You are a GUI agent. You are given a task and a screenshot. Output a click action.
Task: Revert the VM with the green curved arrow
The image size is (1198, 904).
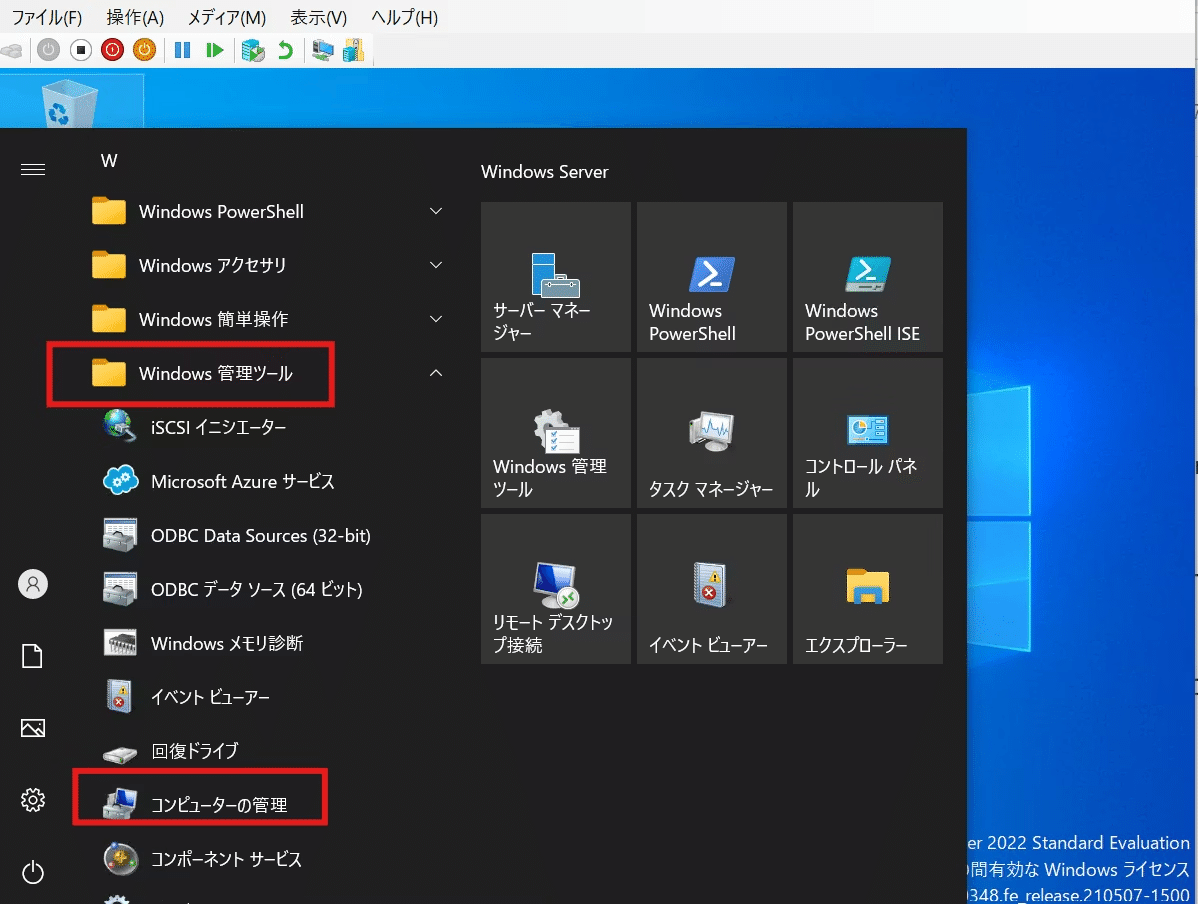point(285,49)
